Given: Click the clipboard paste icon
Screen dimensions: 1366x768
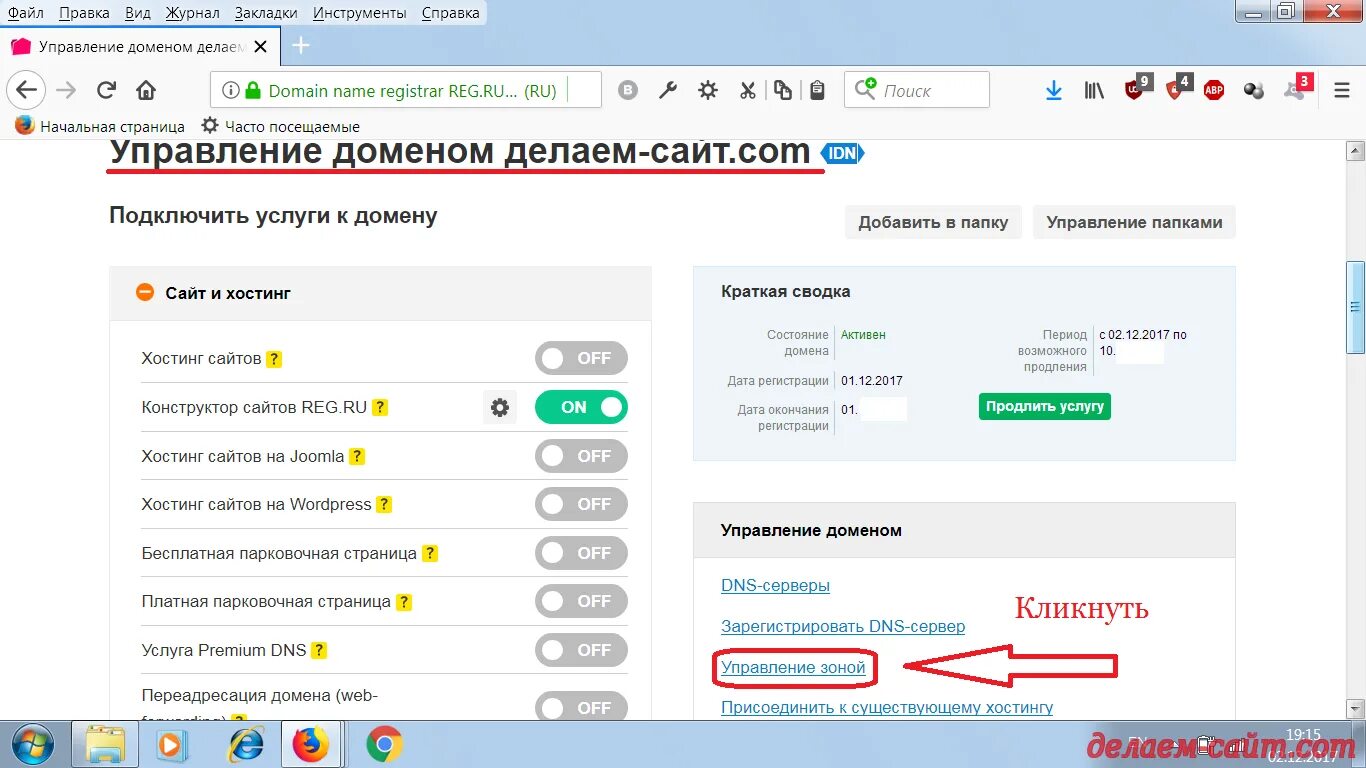Looking at the screenshot, I should tap(817, 91).
